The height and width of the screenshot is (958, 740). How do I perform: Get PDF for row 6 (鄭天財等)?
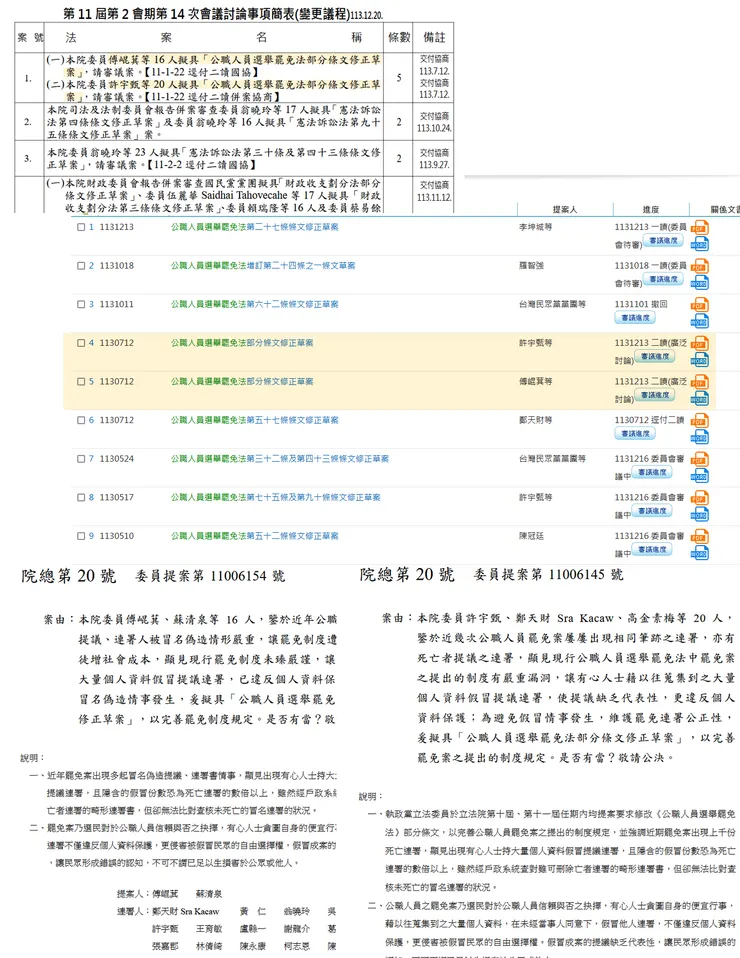tap(699, 421)
